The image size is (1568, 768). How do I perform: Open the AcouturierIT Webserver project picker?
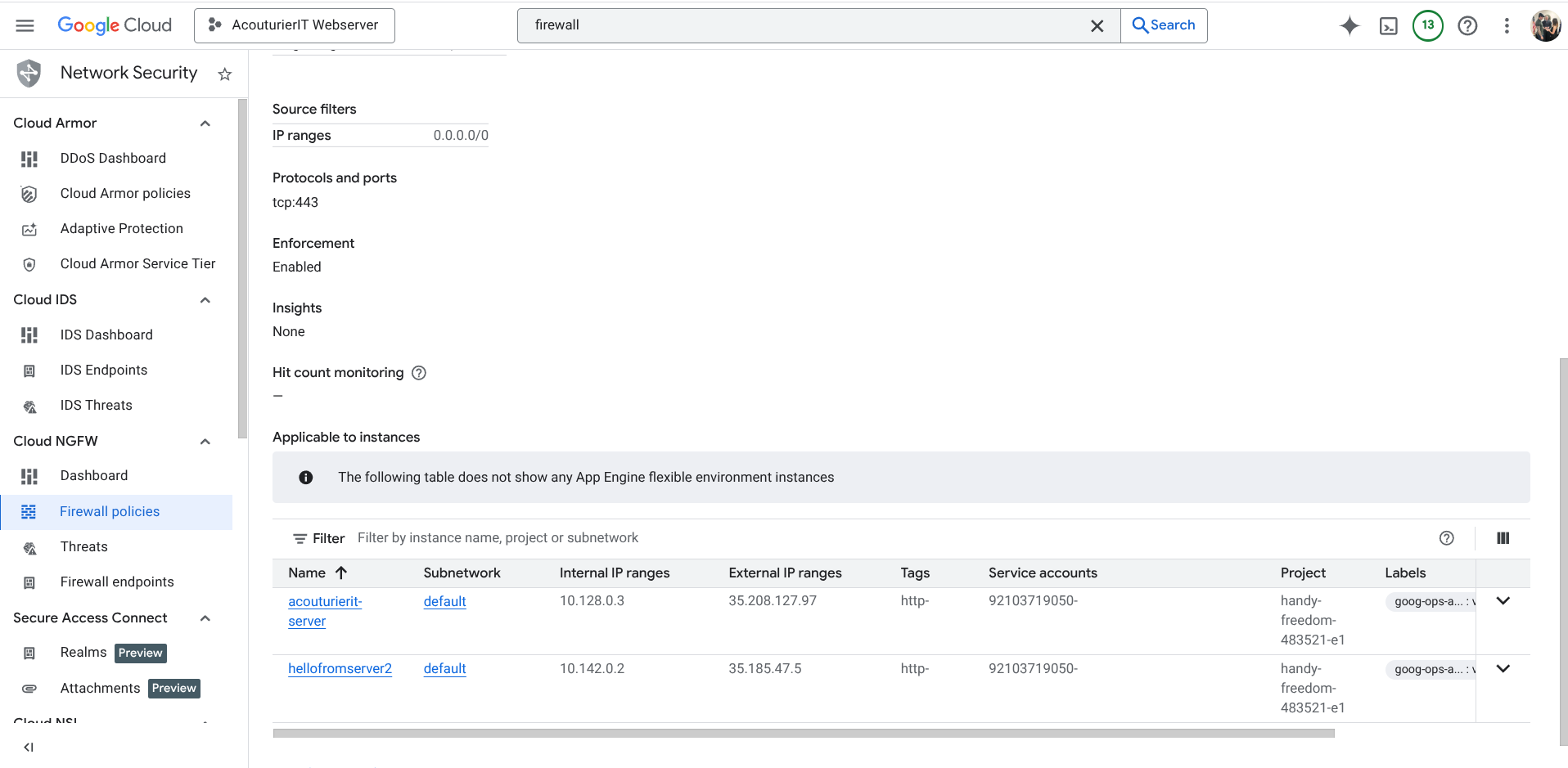pos(295,25)
